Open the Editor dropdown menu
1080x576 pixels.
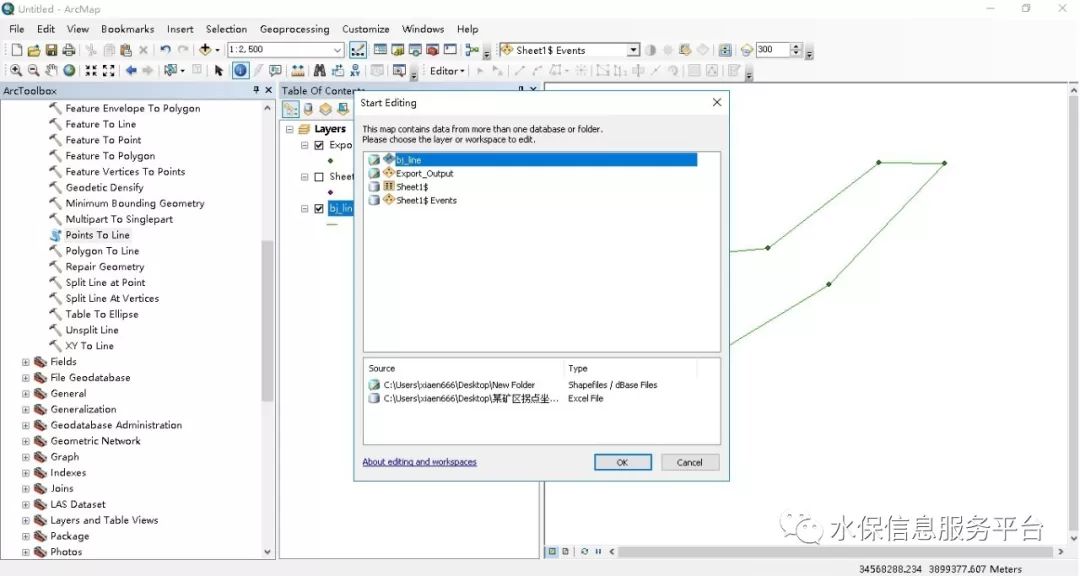point(448,71)
